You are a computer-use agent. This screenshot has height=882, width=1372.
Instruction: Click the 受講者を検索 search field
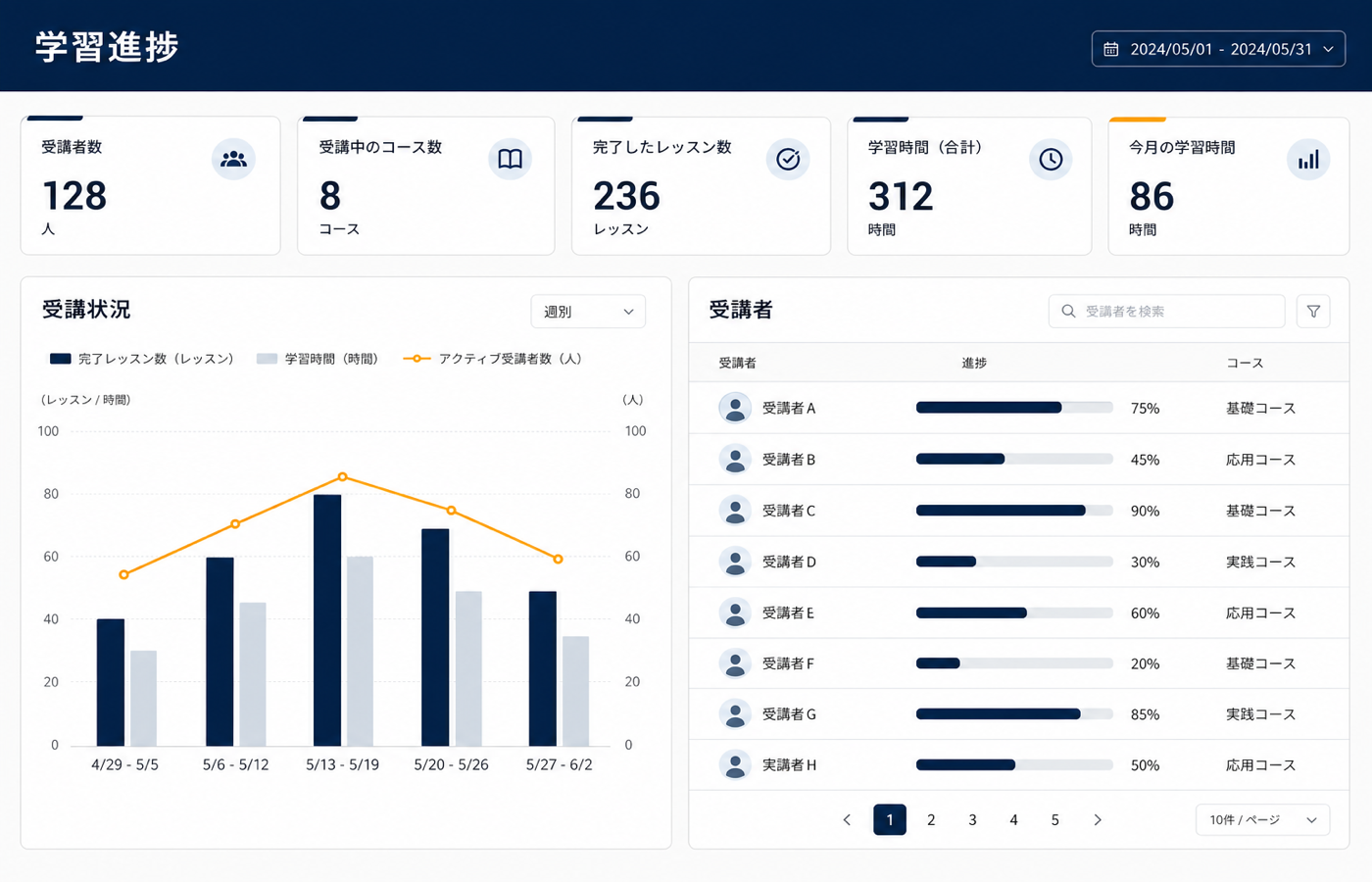[1166, 311]
